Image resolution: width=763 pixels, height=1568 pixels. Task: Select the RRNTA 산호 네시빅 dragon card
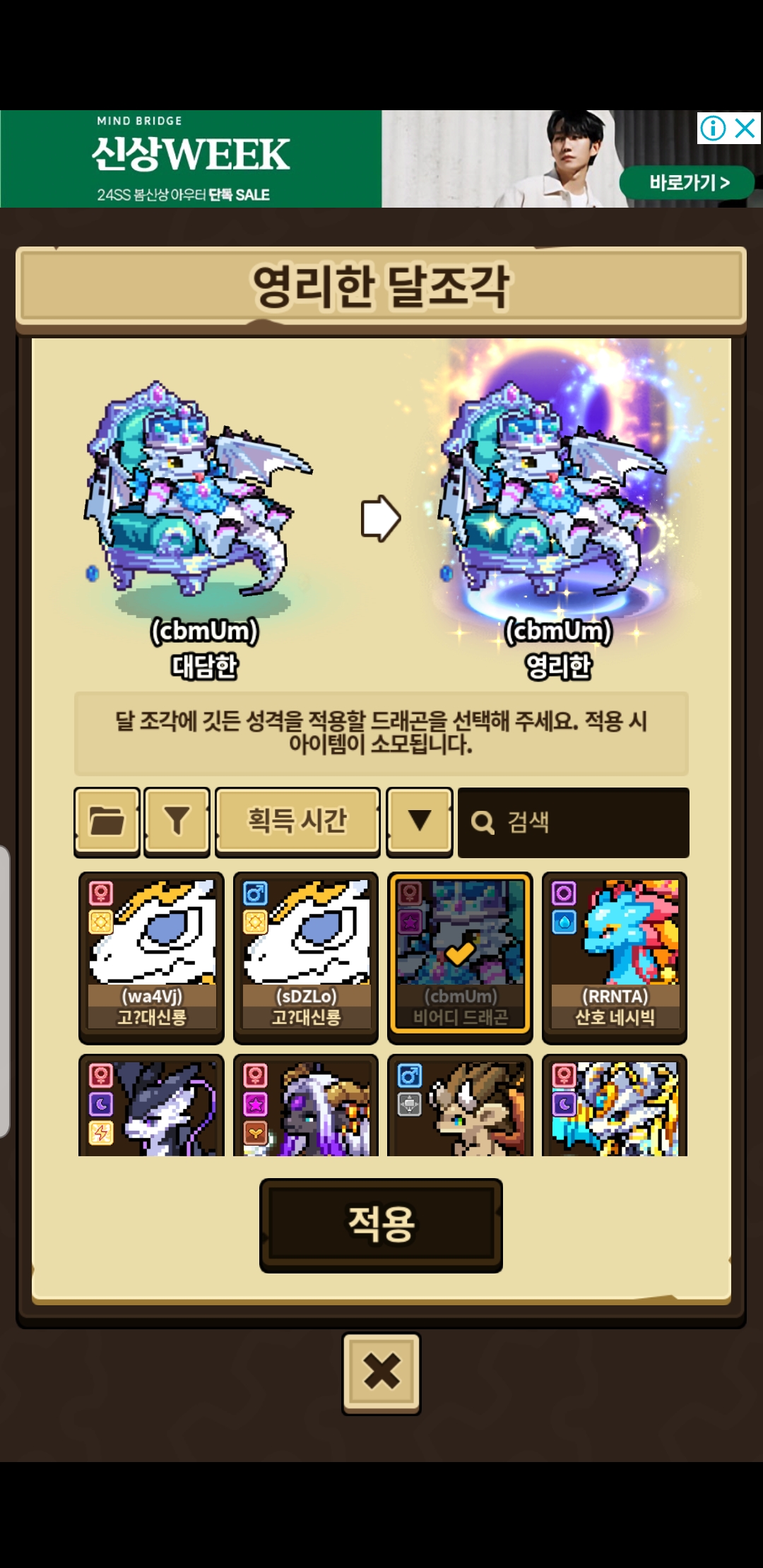click(615, 958)
